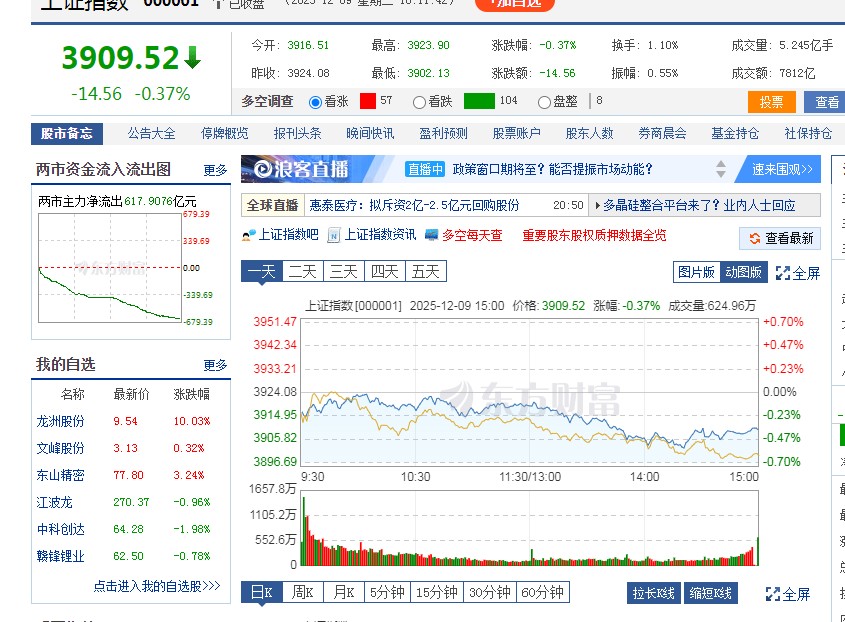Open 更多 link in 我的自选 panel
Viewport: 845px width, 622px height.
(x=214, y=364)
